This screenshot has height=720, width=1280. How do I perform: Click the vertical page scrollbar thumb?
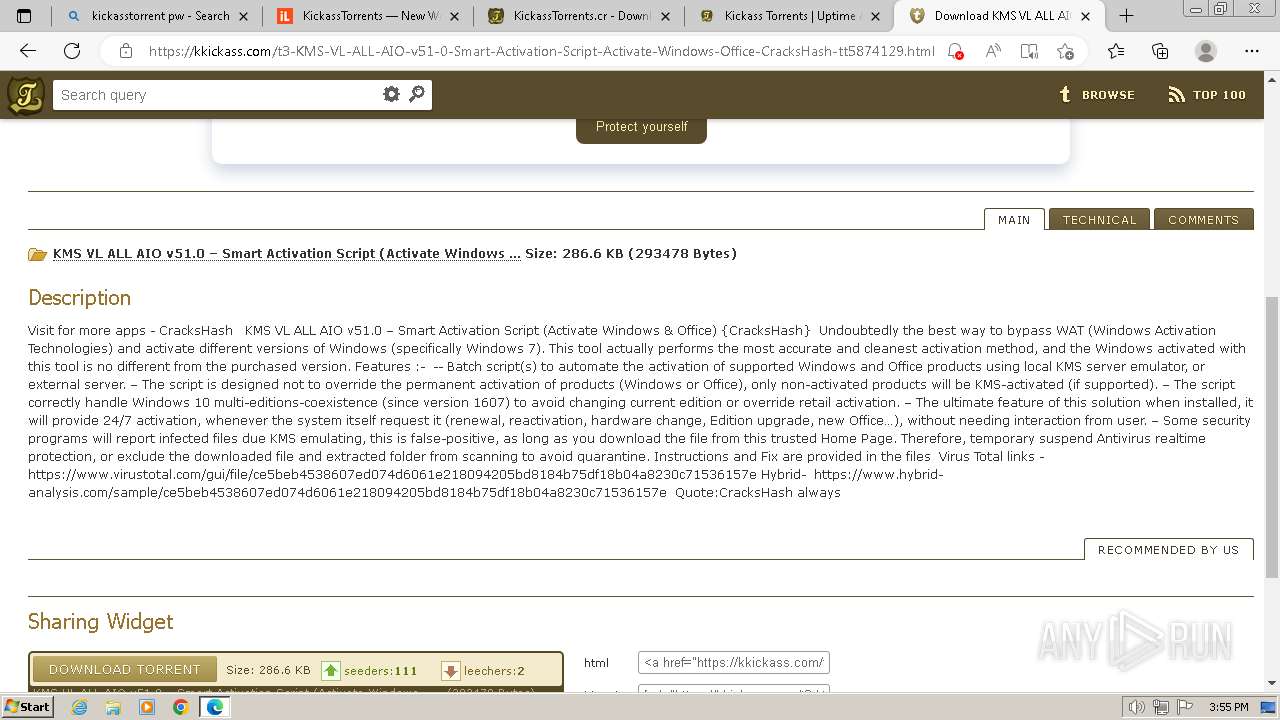(x=1272, y=437)
